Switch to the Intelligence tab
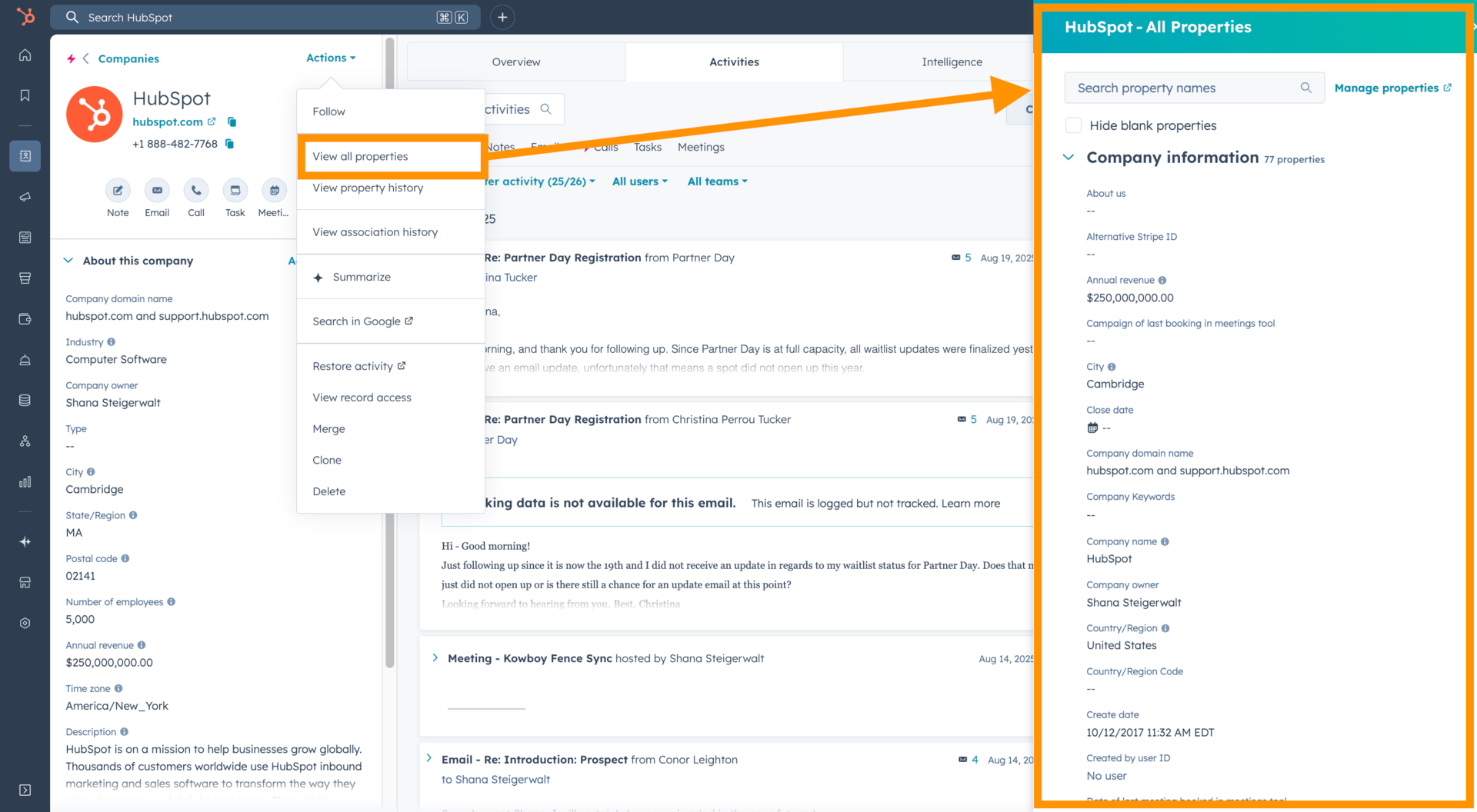 (x=952, y=62)
